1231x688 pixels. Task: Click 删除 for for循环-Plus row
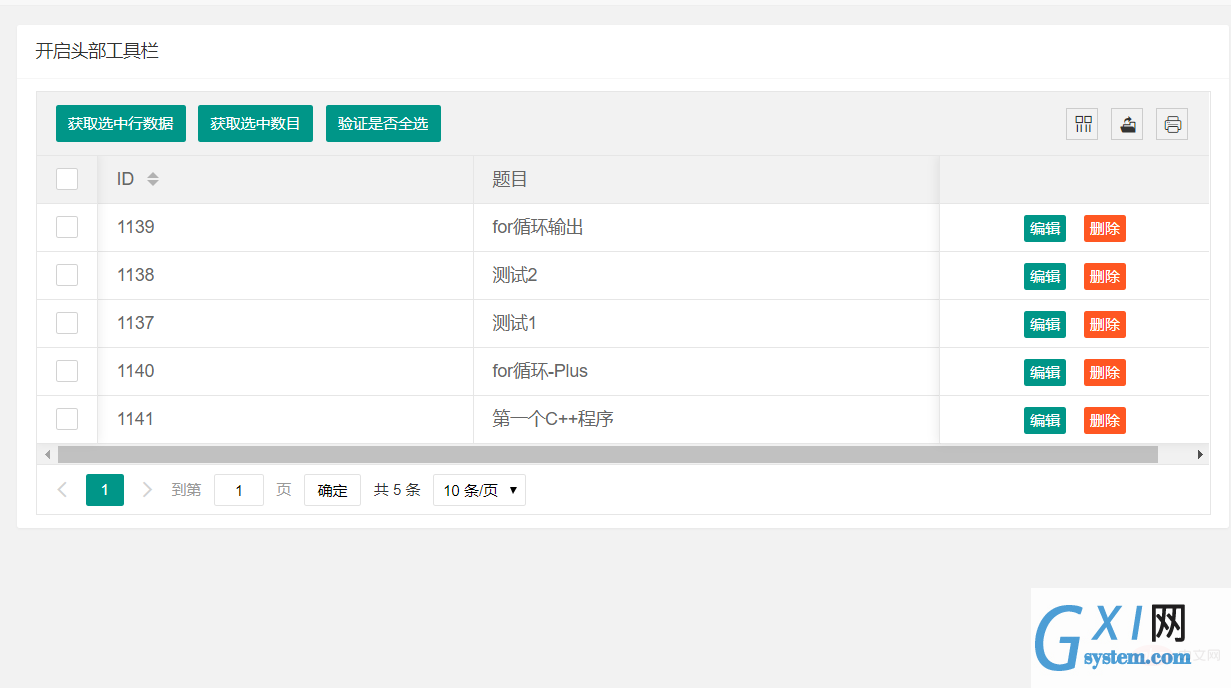1105,372
